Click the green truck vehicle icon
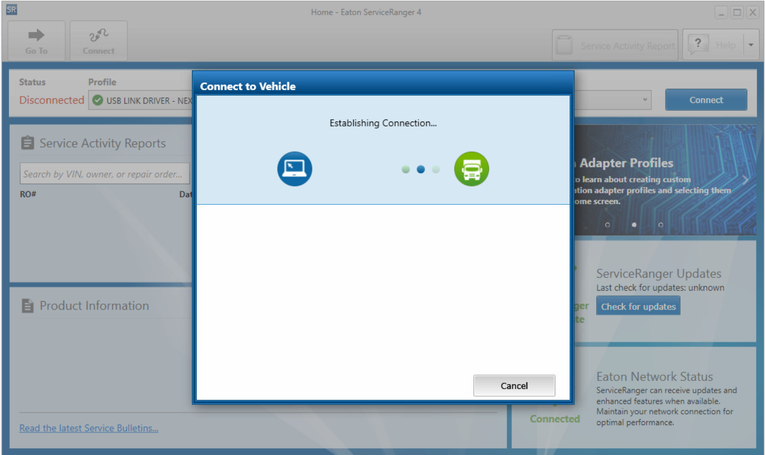Screen dimensions: 765x455 pos(471,169)
